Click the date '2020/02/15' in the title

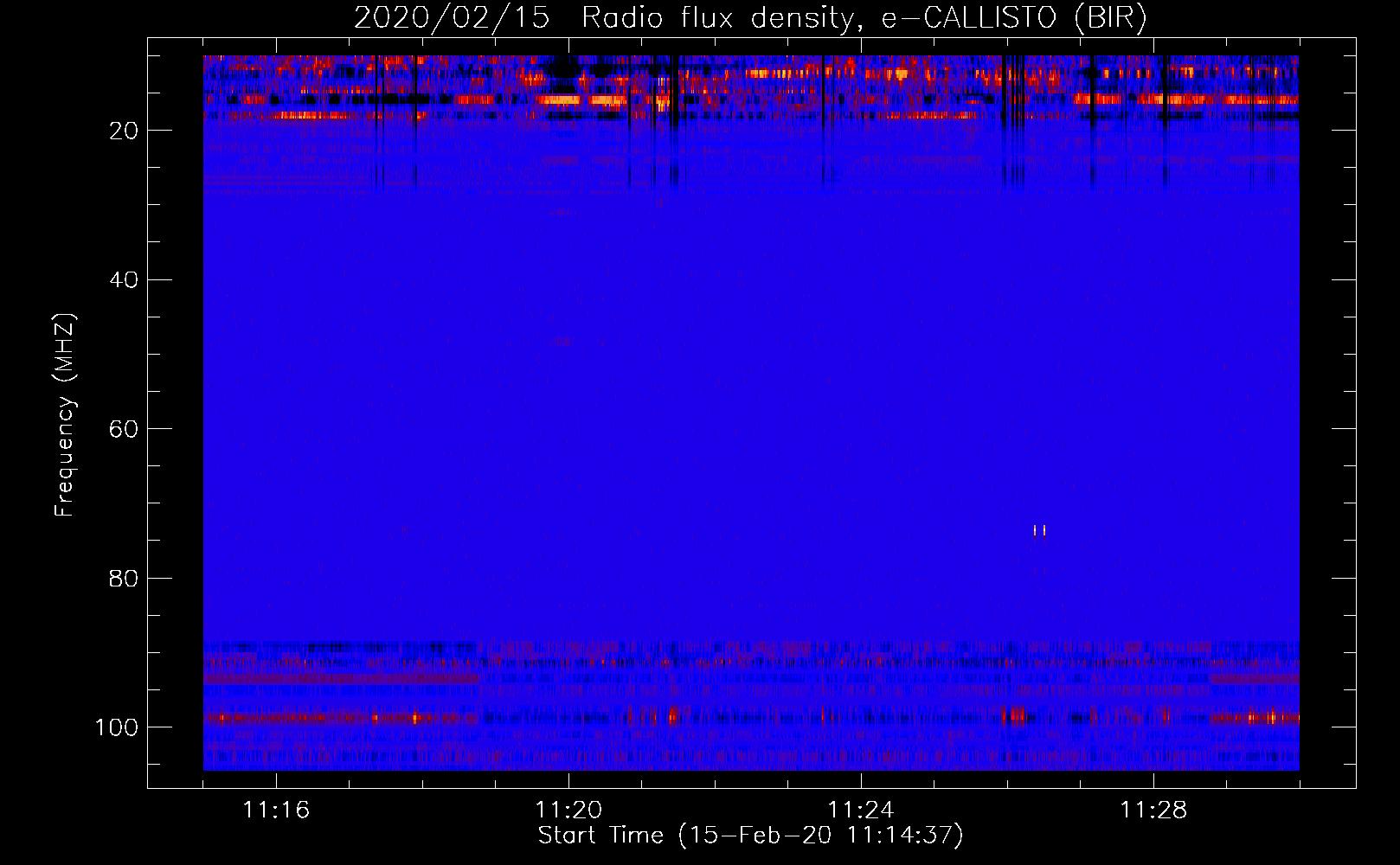point(451,18)
